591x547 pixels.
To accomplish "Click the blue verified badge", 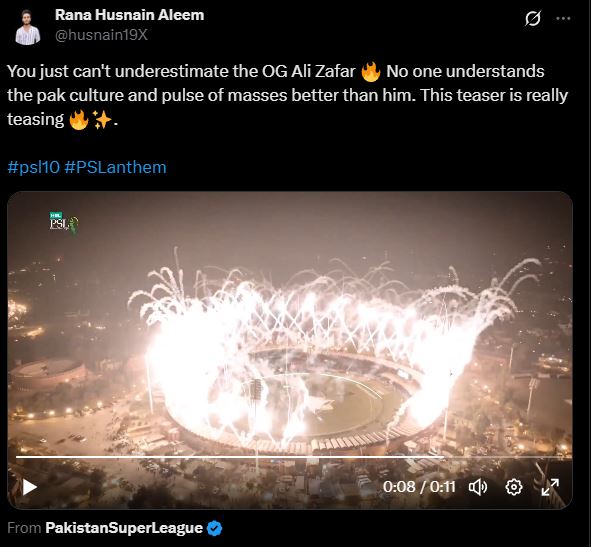I will tap(214, 529).
